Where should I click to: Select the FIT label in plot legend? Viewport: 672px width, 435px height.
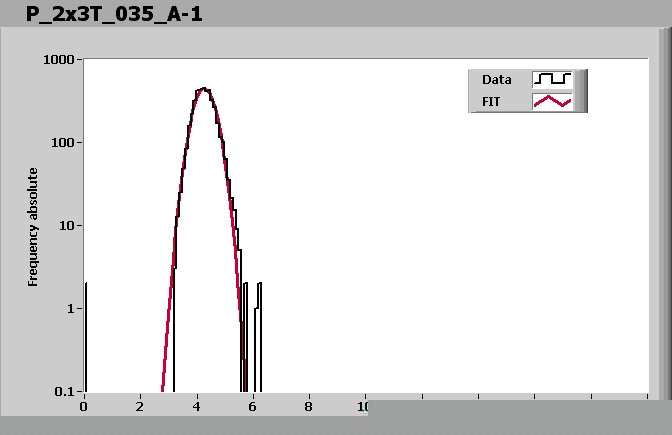point(493,101)
